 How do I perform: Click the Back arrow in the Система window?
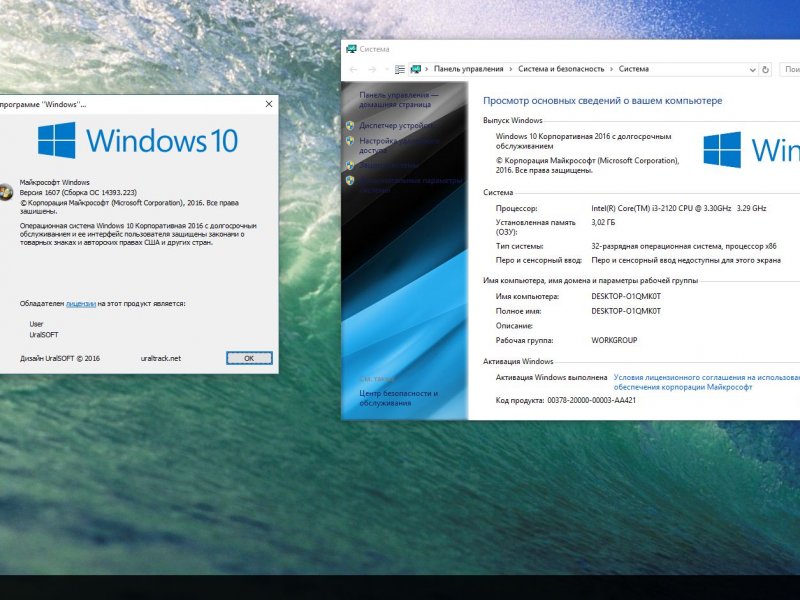[353, 69]
